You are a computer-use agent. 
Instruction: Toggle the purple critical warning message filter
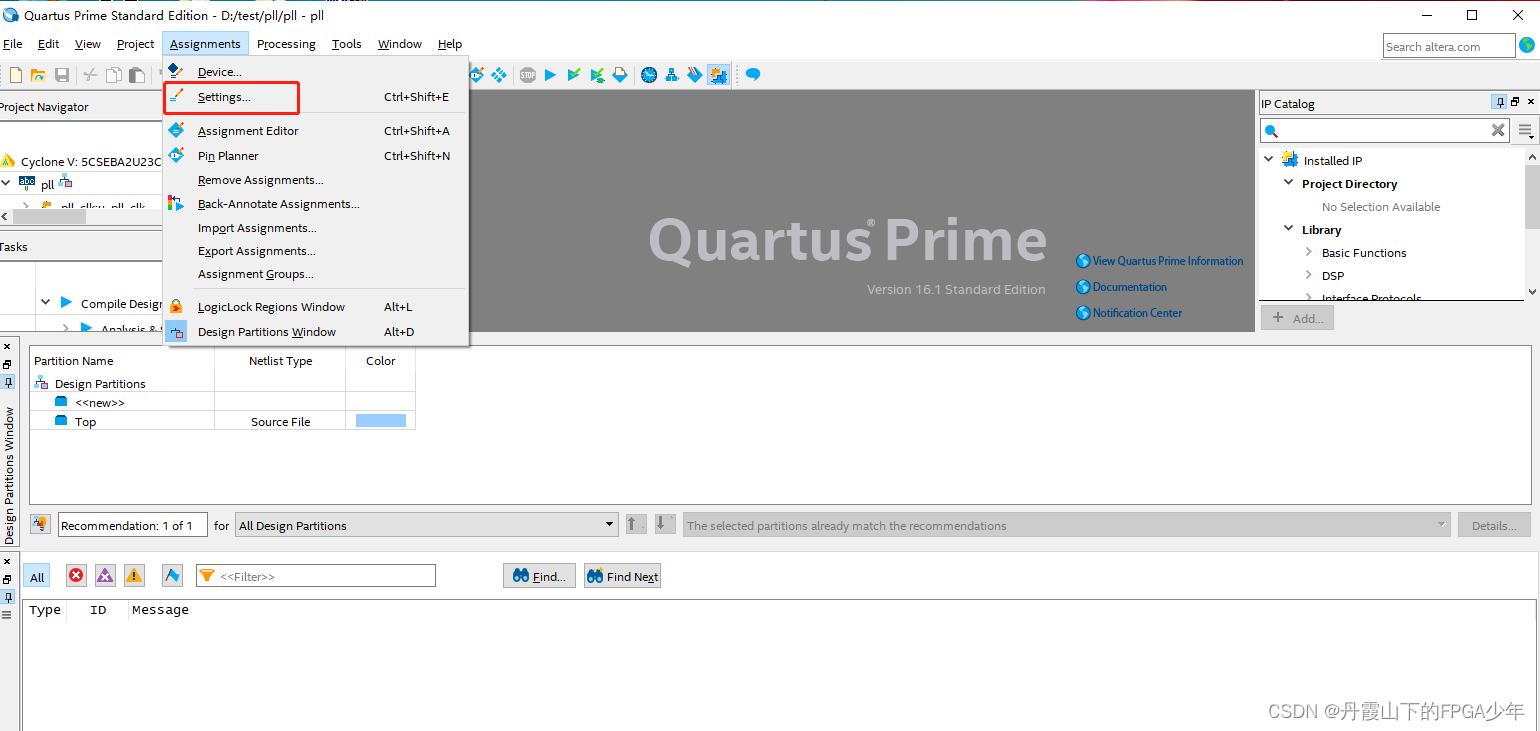(105, 575)
